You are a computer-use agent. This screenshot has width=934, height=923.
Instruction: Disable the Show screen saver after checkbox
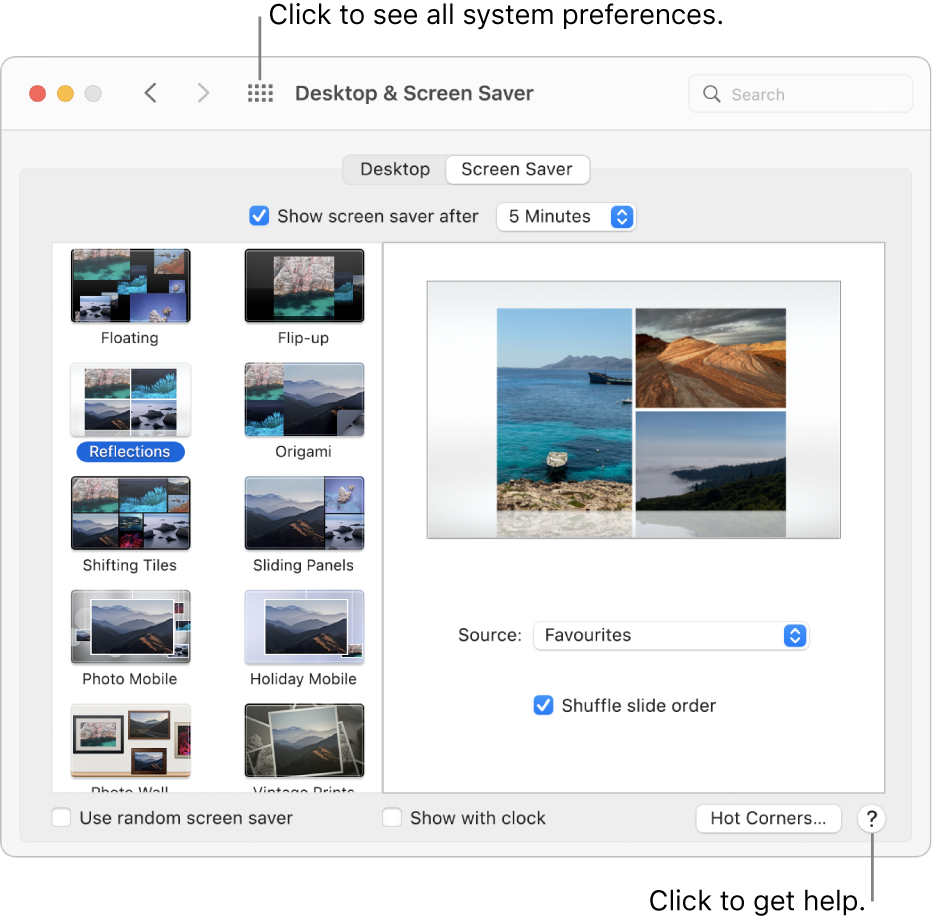(259, 216)
